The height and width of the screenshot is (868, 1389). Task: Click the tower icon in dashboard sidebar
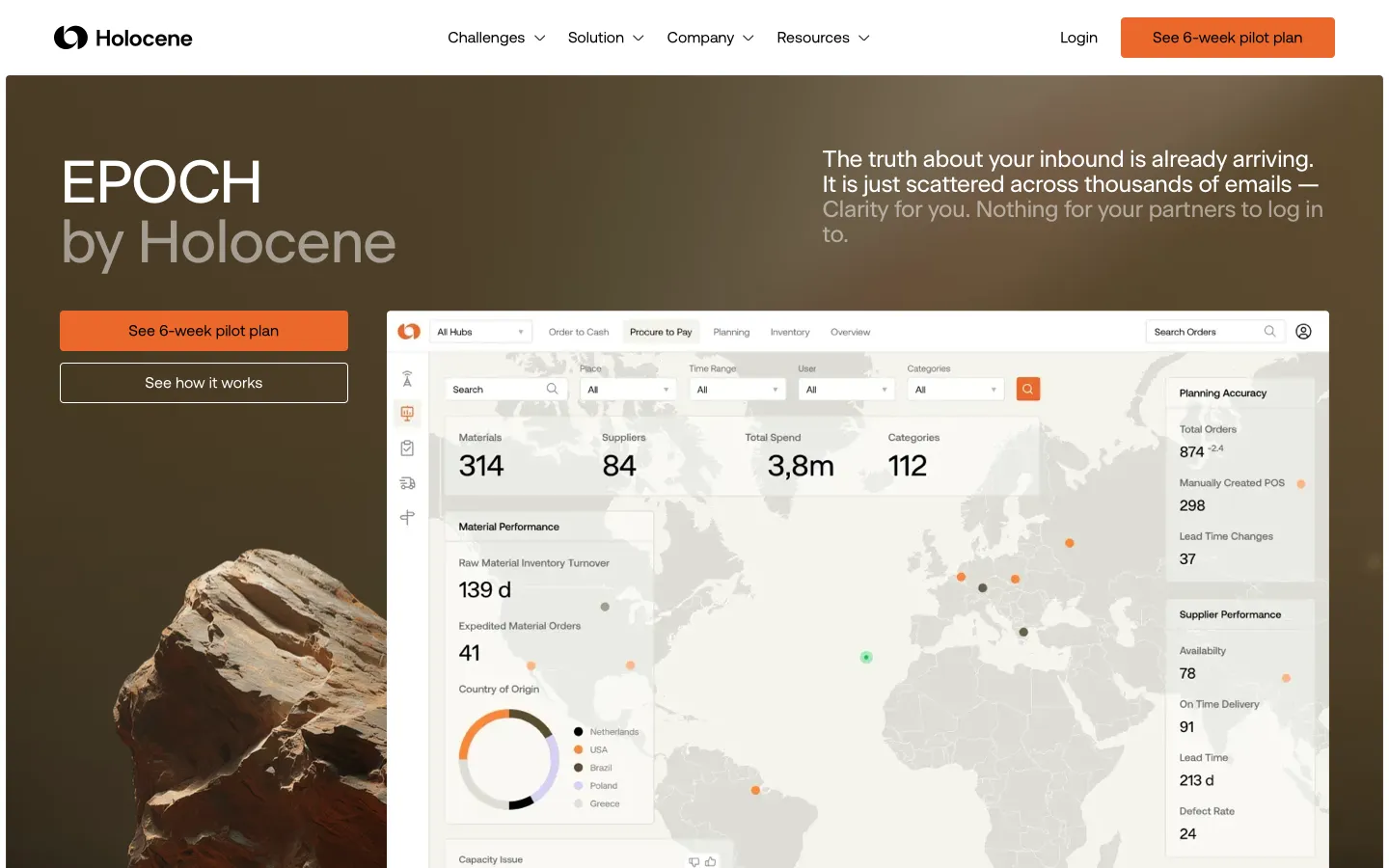click(407, 379)
